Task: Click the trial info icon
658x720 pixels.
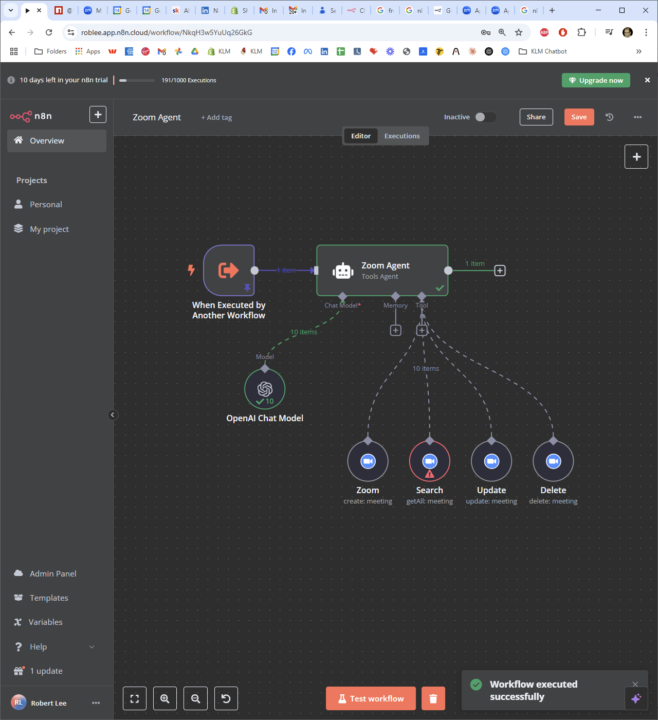Action: click(x=11, y=80)
